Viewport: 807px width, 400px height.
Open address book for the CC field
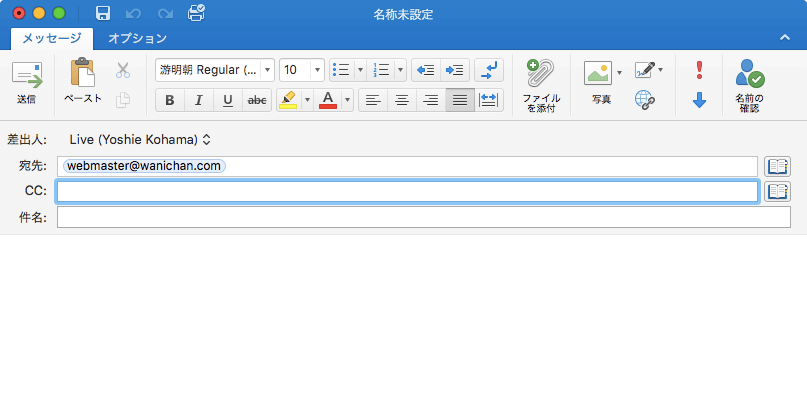point(777,192)
